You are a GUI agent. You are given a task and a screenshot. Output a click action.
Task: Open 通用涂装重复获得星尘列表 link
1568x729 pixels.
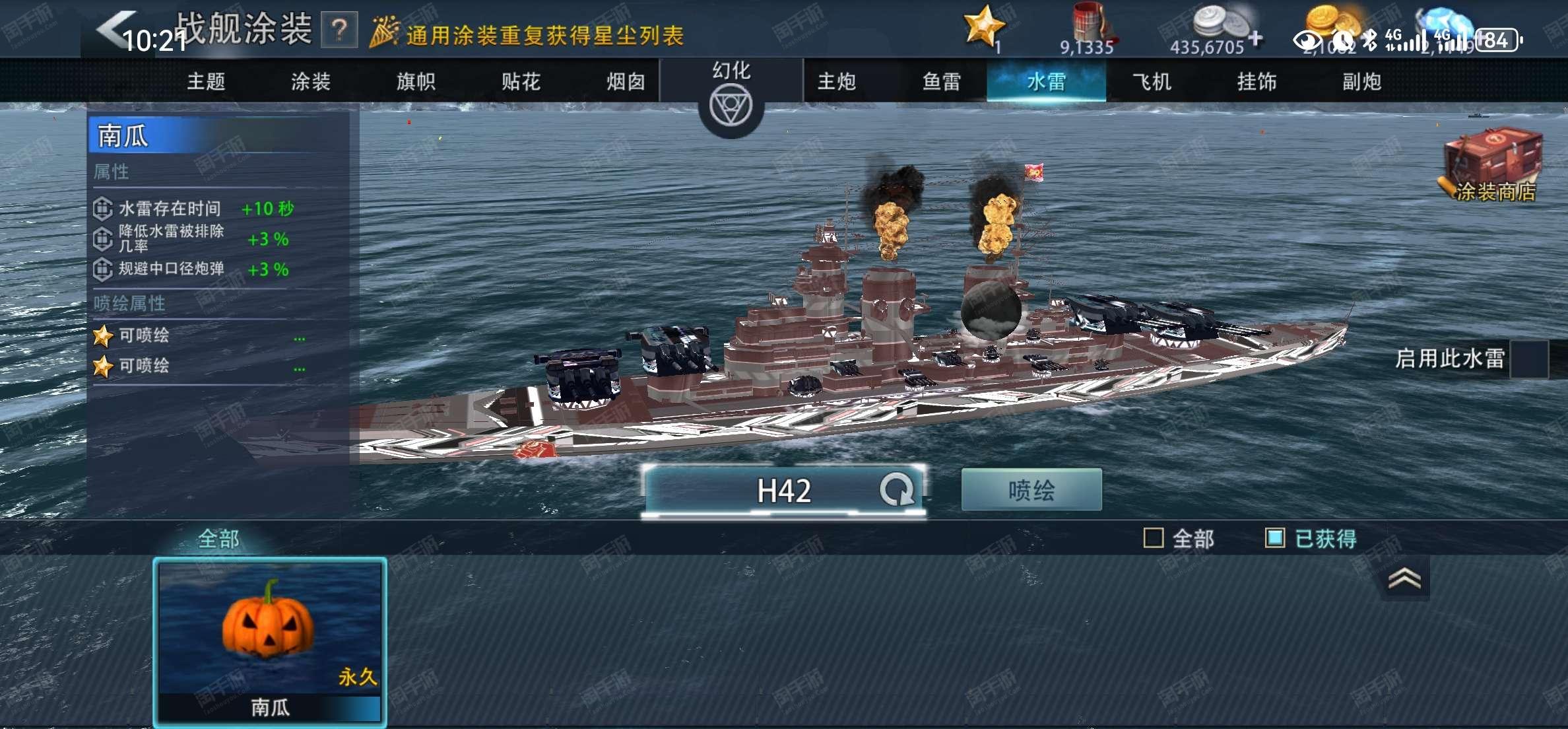tap(544, 36)
